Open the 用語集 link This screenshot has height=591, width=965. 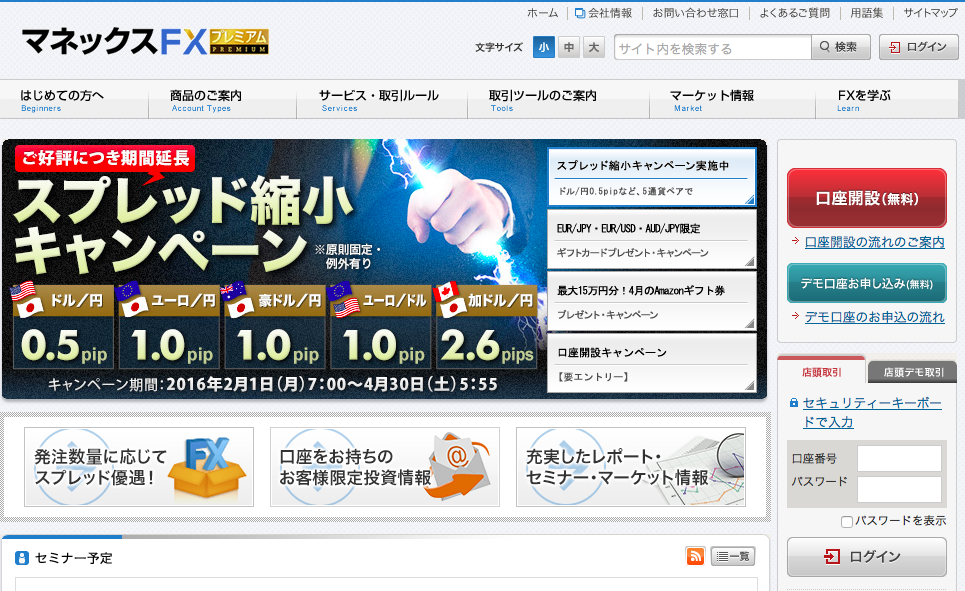click(867, 13)
